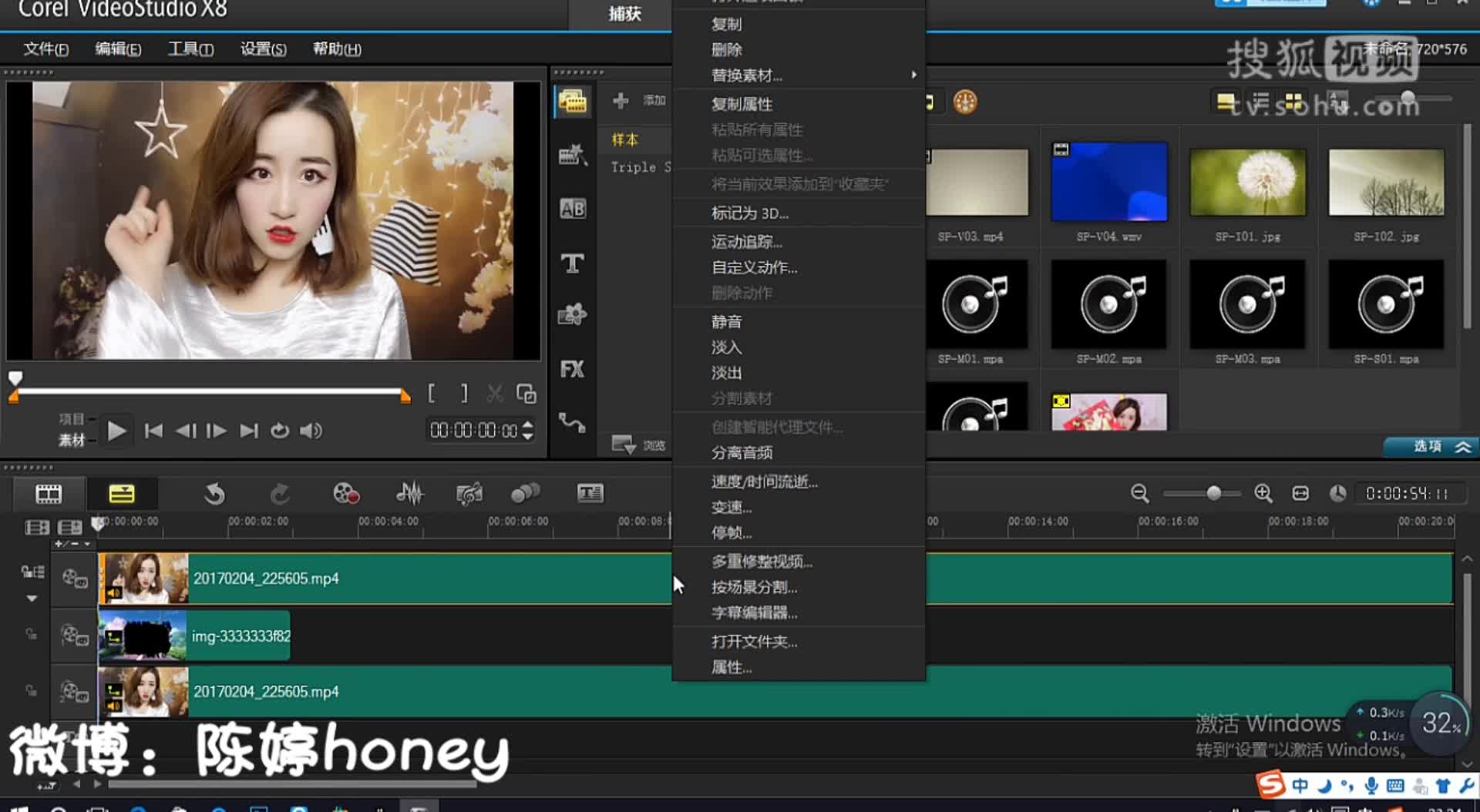Click the 添加 add folder button
This screenshot has height=812, width=1480.
click(x=639, y=100)
